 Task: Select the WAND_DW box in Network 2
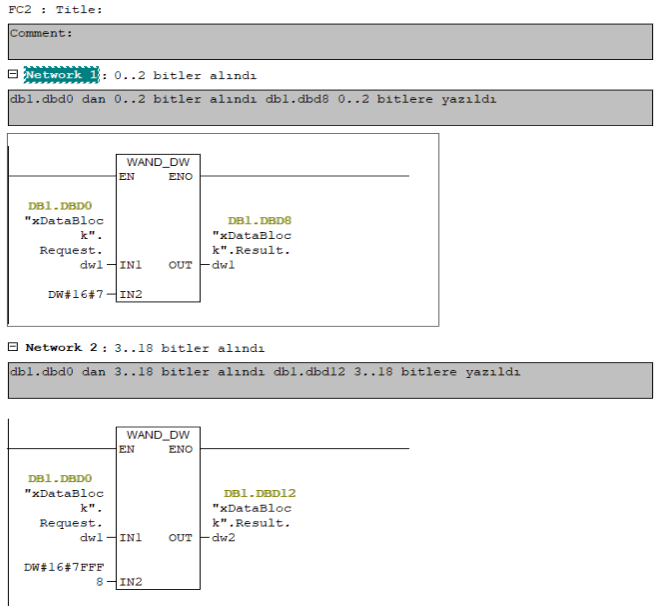coord(158,508)
